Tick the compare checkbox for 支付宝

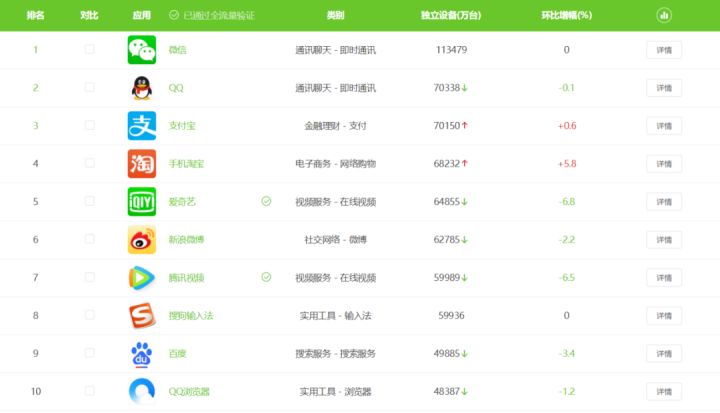(x=90, y=125)
